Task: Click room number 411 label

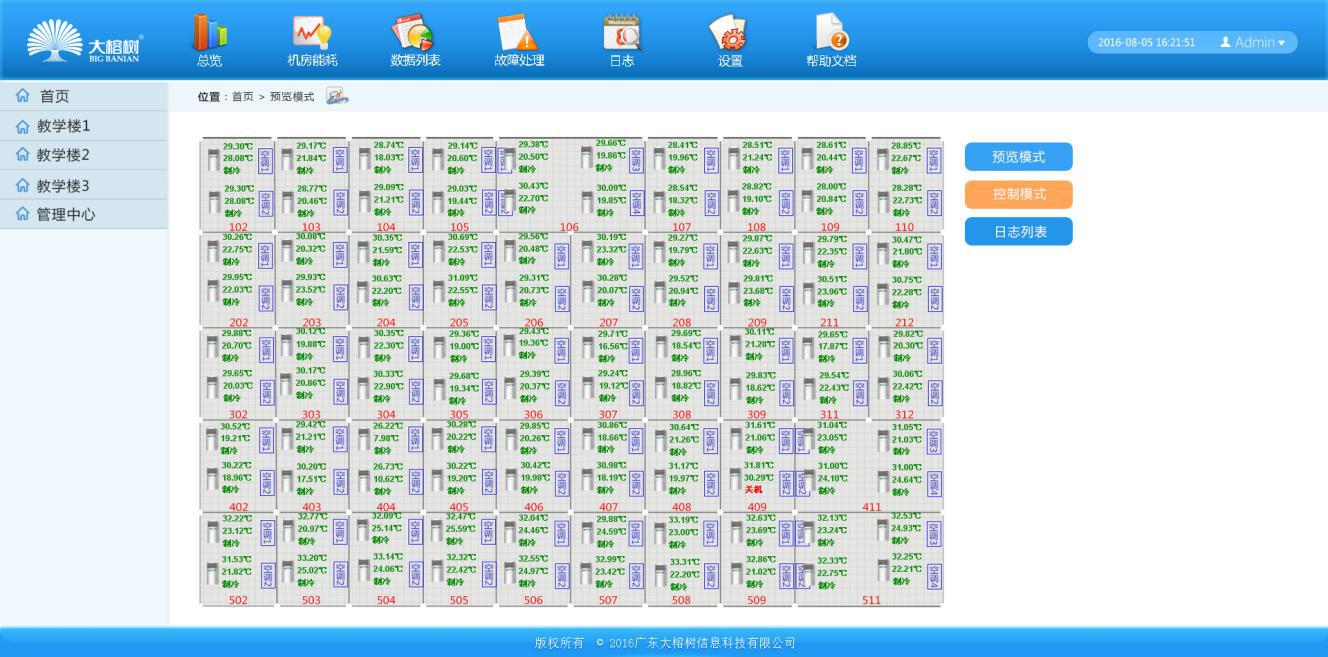Action: click(872, 508)
